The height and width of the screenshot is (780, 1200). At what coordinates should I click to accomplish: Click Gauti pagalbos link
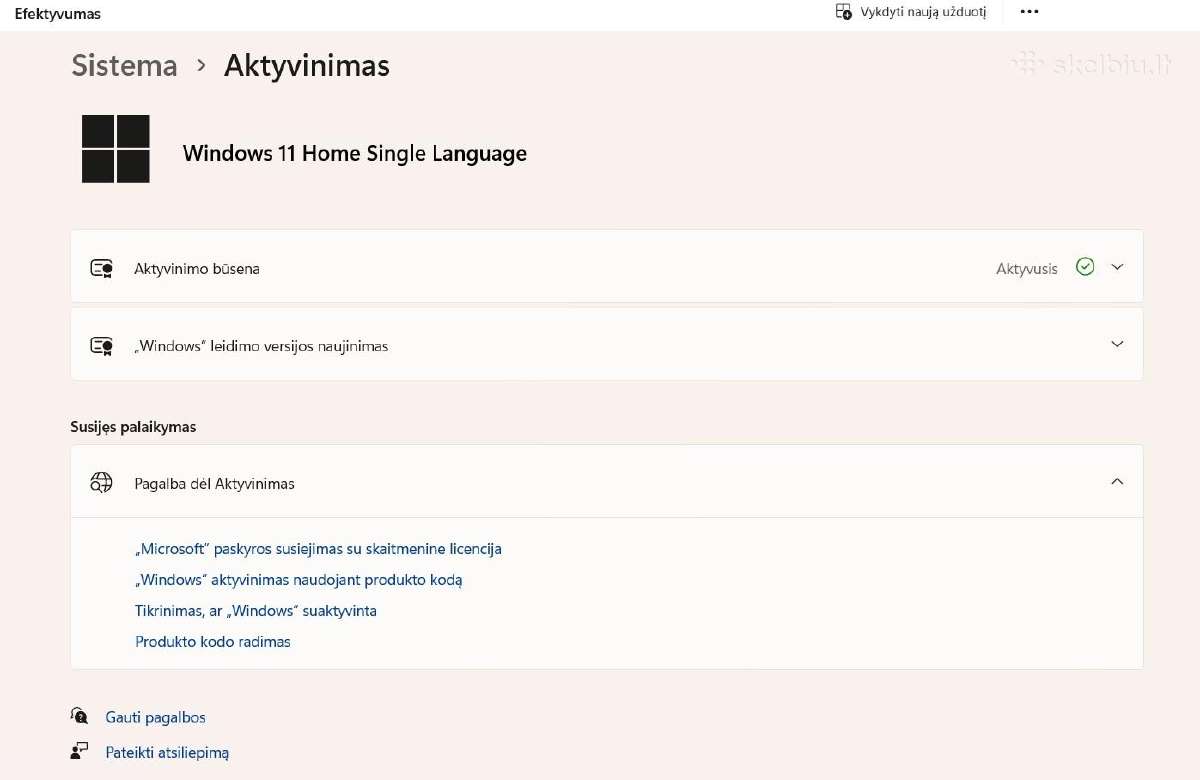pyautogui.click(x=155, y=717)
